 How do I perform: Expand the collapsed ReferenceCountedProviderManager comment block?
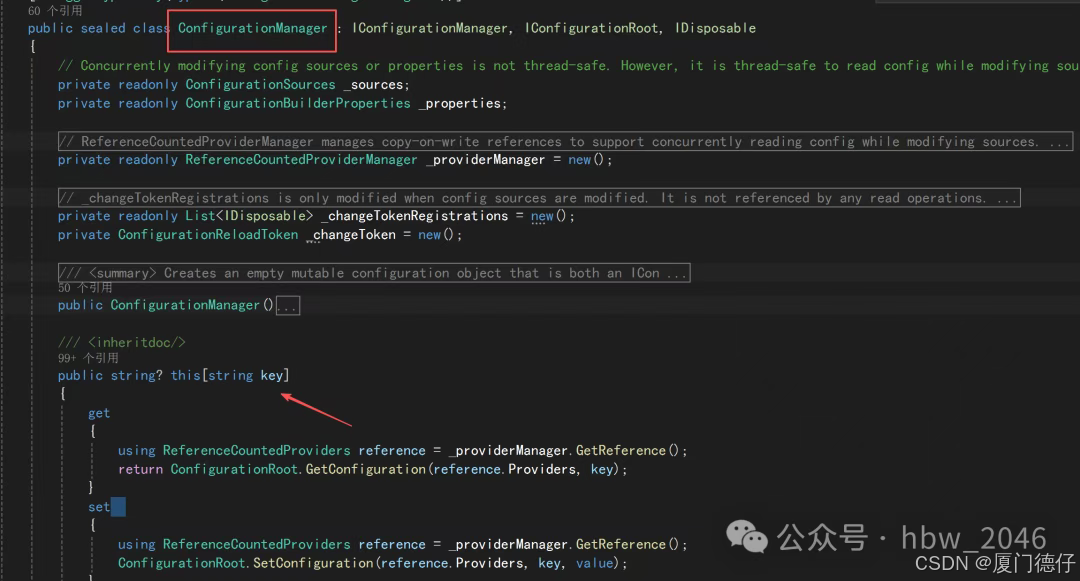(x=565, y=141)
